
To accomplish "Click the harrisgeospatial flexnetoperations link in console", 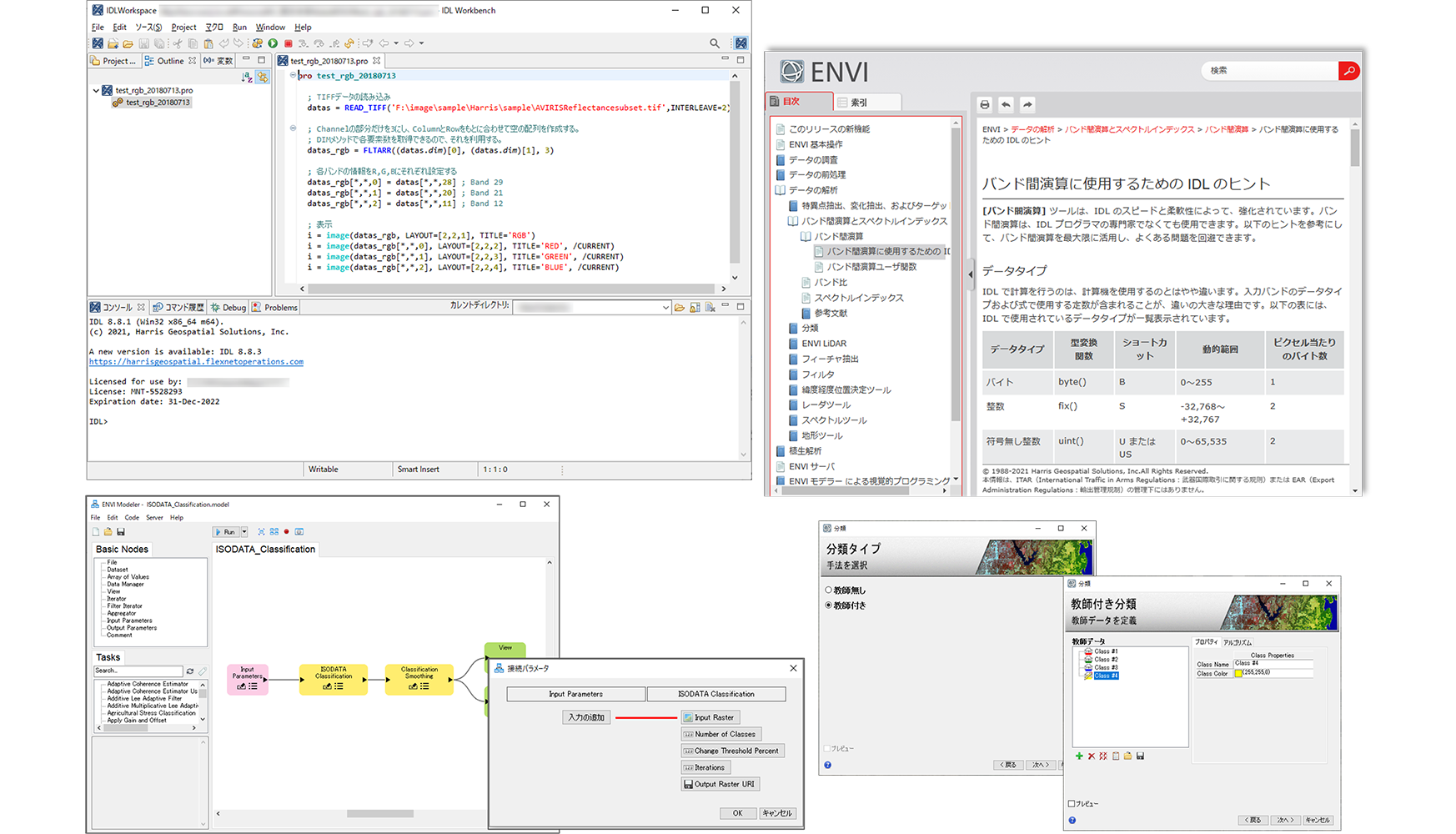I will (196, 362).
